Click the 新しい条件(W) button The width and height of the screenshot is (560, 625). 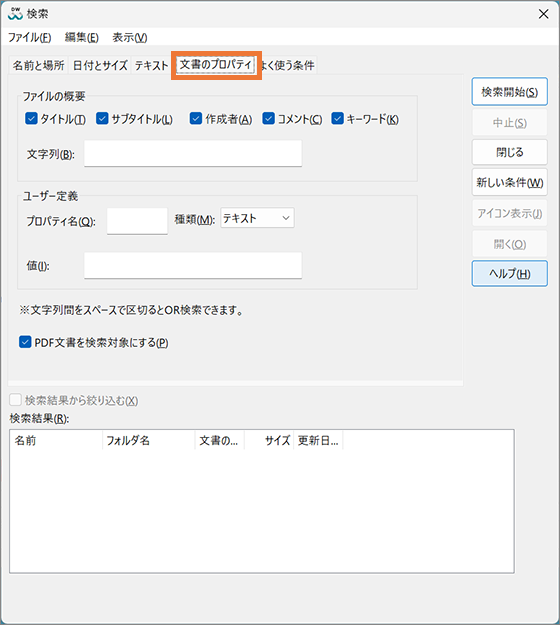click(509, 183)
